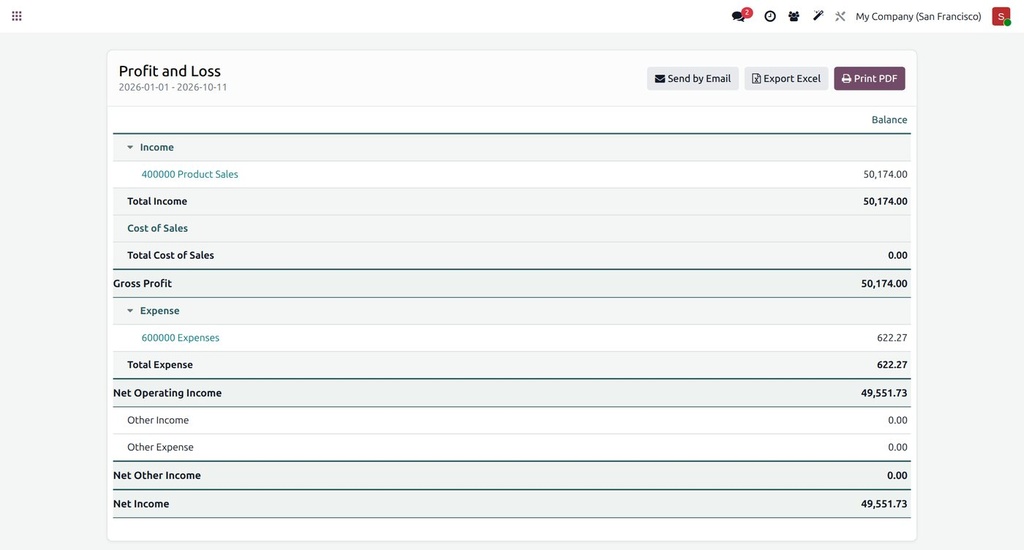1024x550 pixels.
Task: Collapse the Income section
Action: tap(130, 148)
